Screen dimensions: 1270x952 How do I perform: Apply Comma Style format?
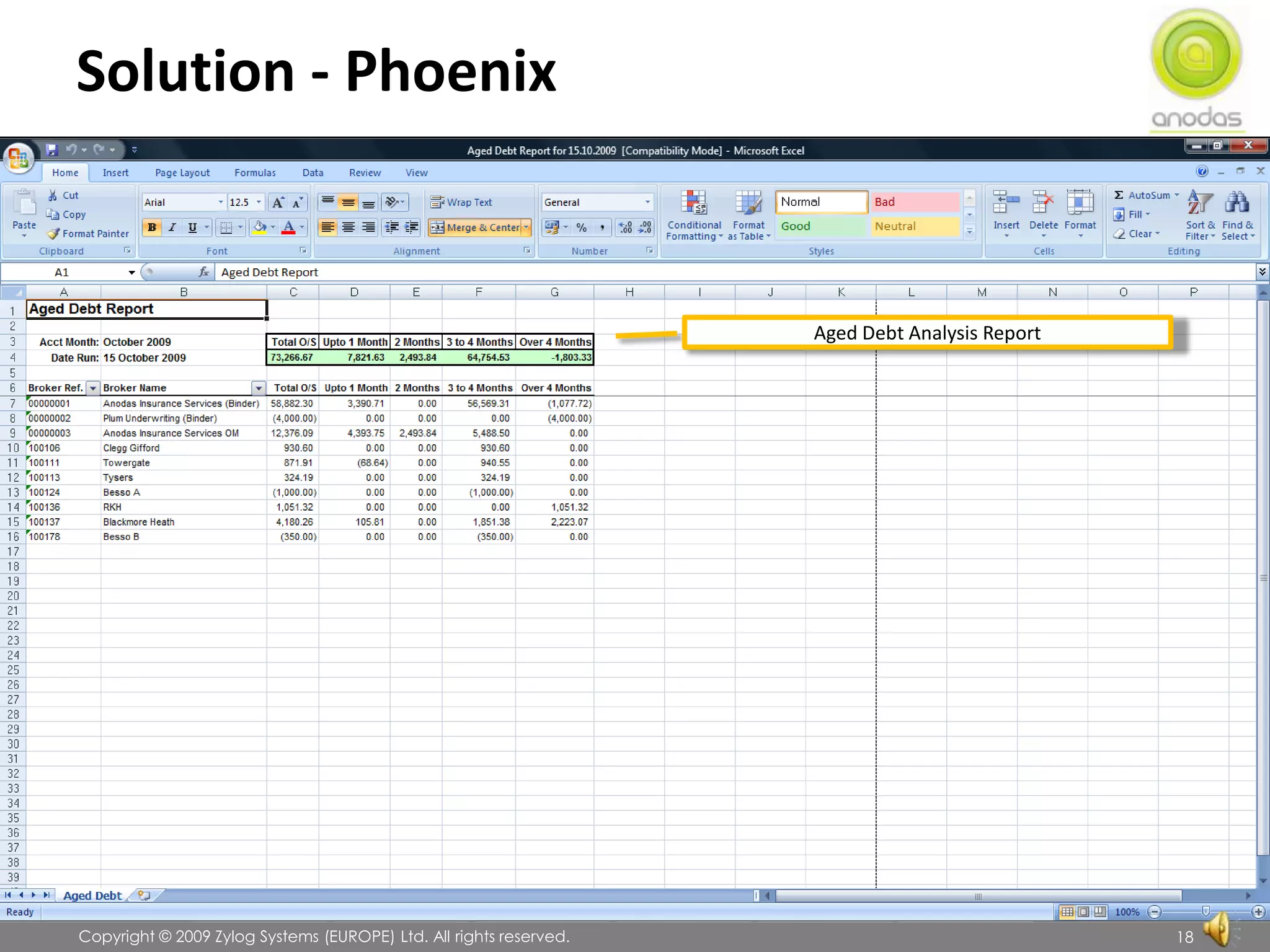pos(602,227)
